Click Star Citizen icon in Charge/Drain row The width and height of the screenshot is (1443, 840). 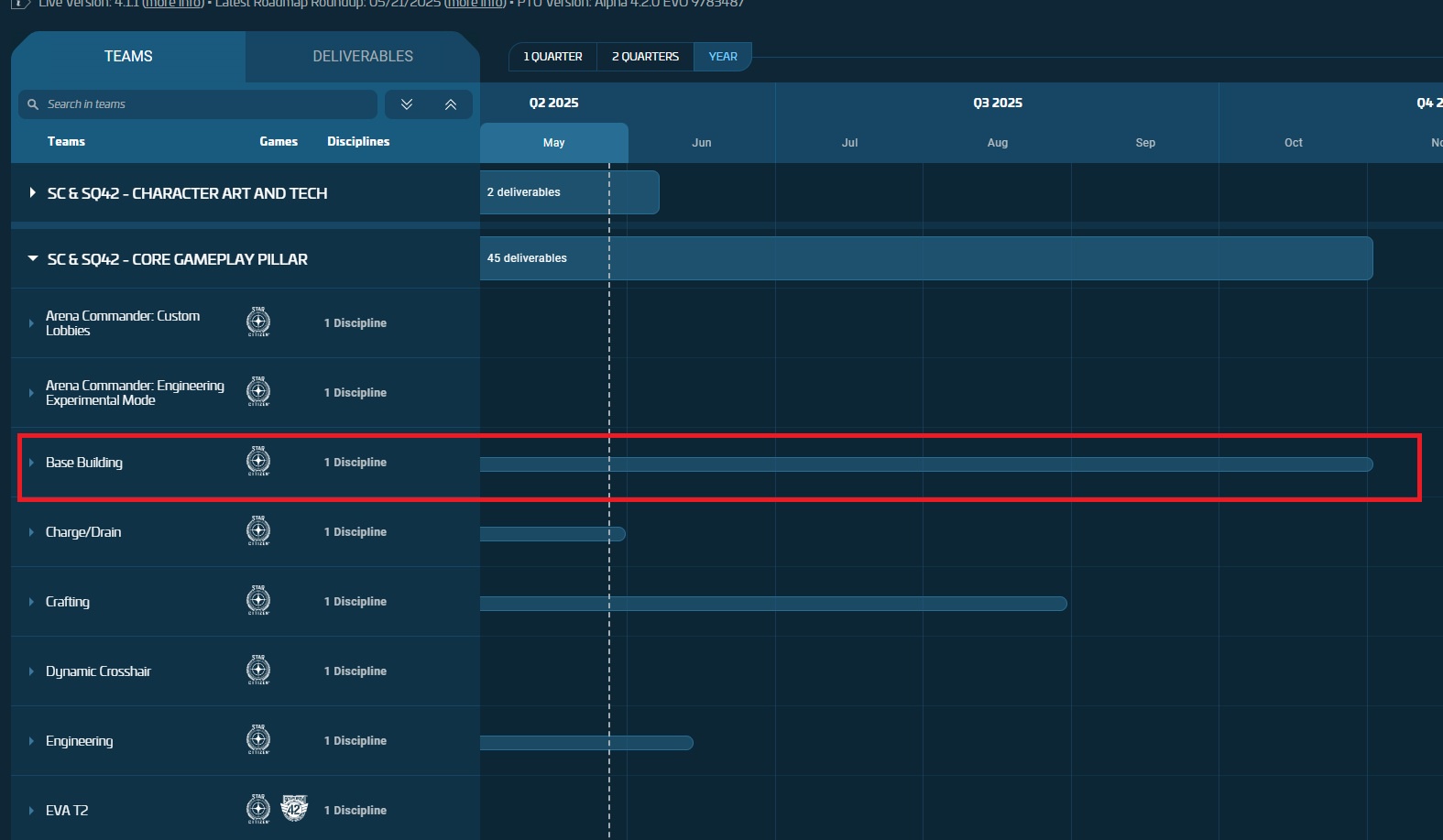258,530
